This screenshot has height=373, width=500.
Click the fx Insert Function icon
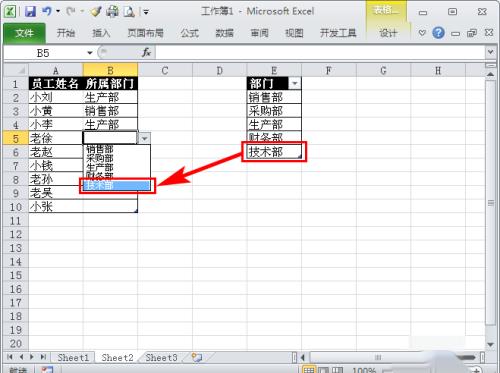146,52
